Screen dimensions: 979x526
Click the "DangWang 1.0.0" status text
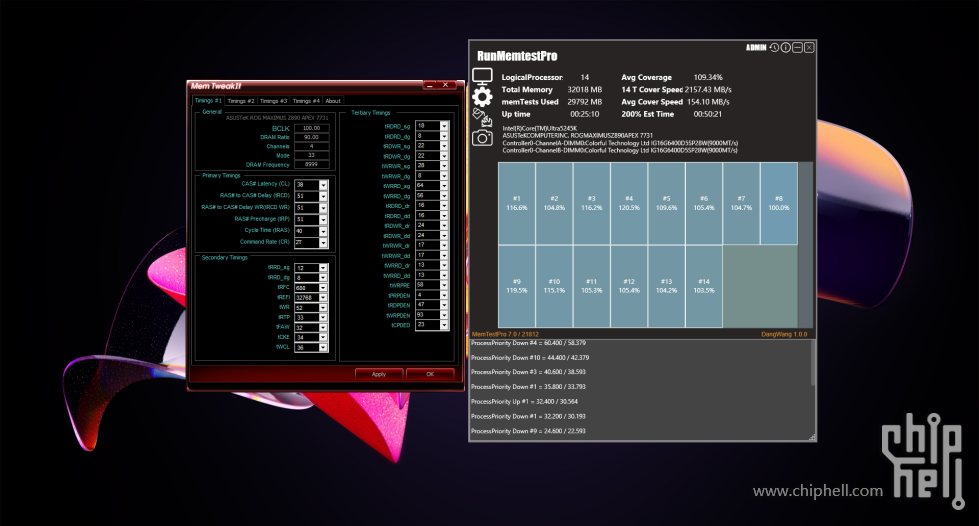click(784, 334)
